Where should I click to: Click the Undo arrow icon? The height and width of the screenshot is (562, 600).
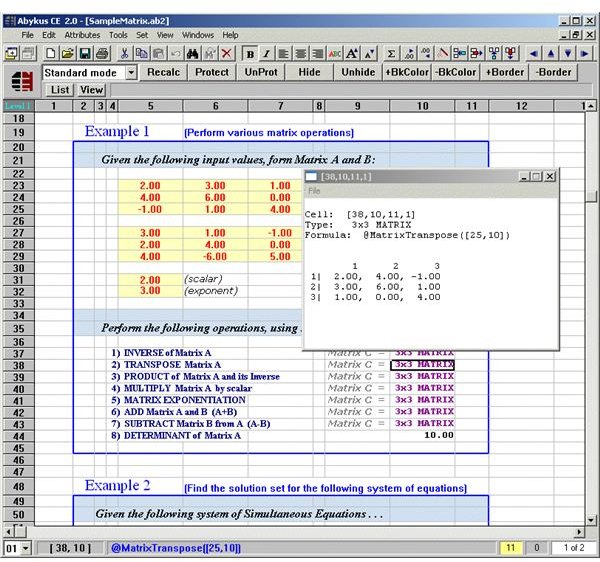pos(176,54)
